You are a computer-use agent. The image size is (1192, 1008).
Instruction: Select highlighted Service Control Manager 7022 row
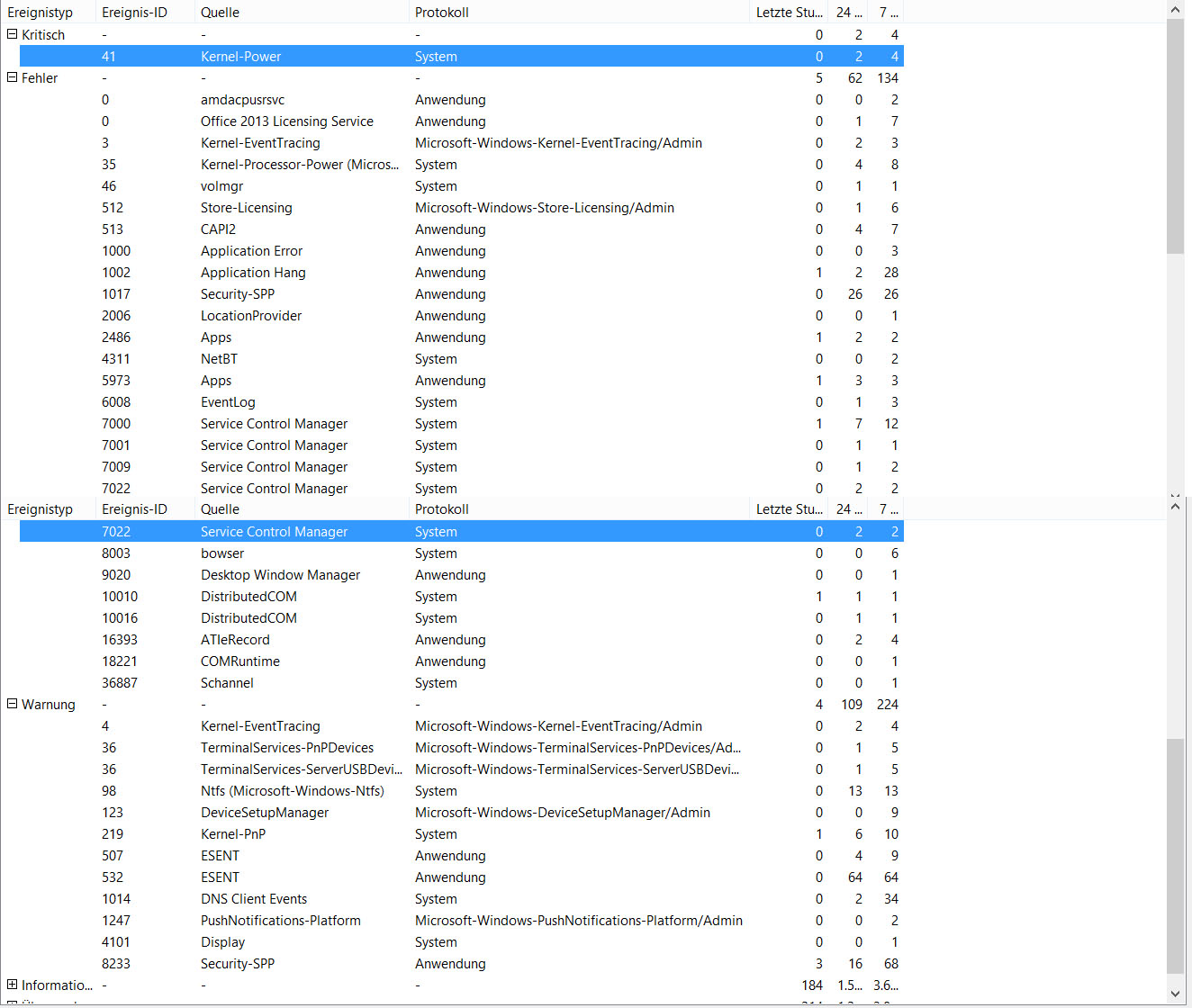pos(461,531)
